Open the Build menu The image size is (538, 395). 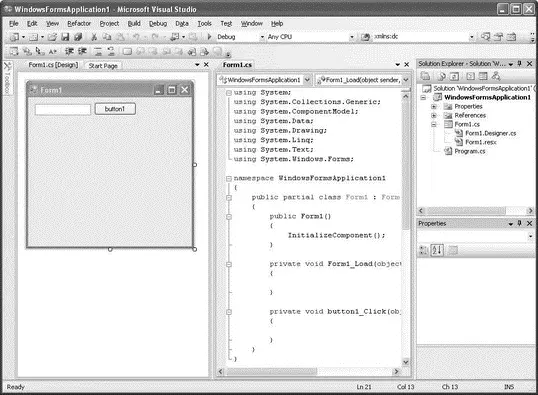pos(134,23)
